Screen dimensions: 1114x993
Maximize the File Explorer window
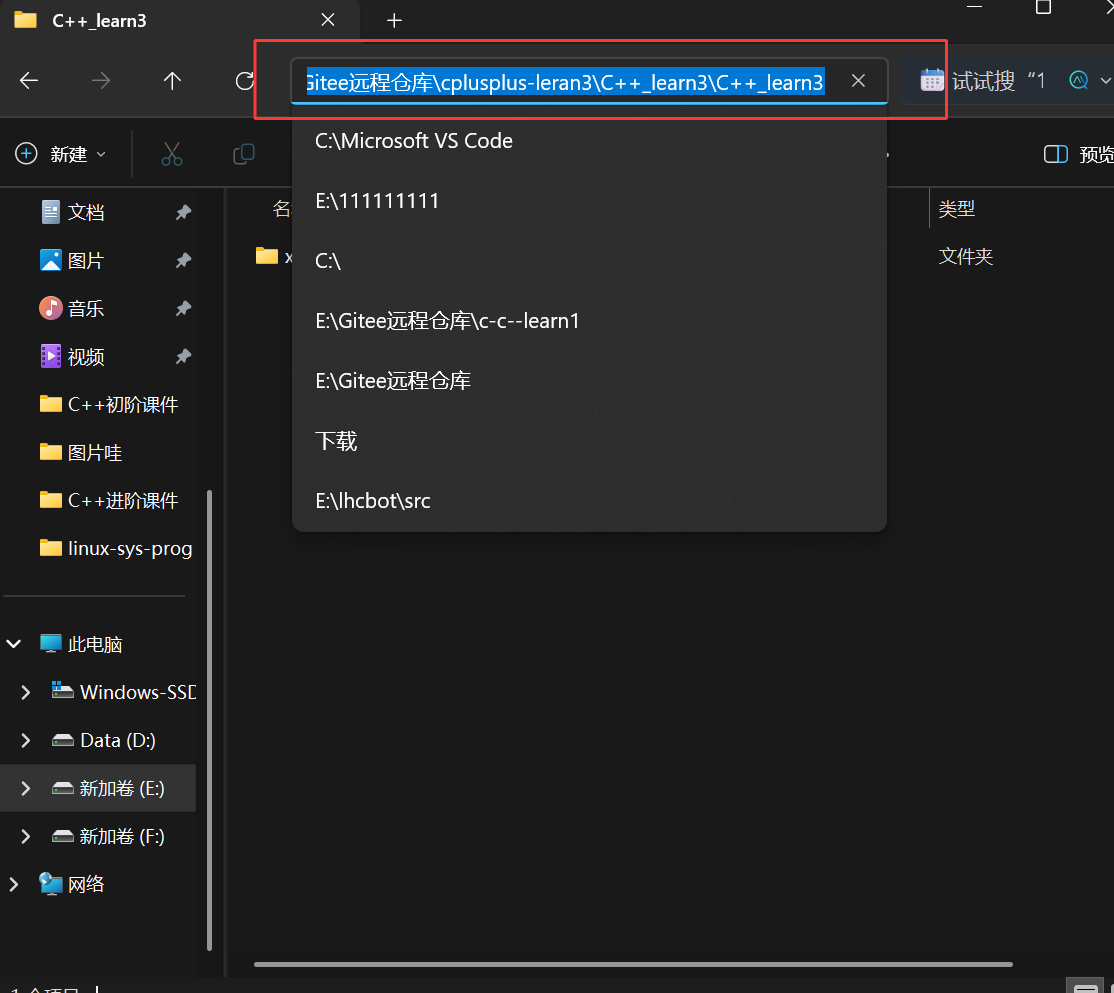1043,8
